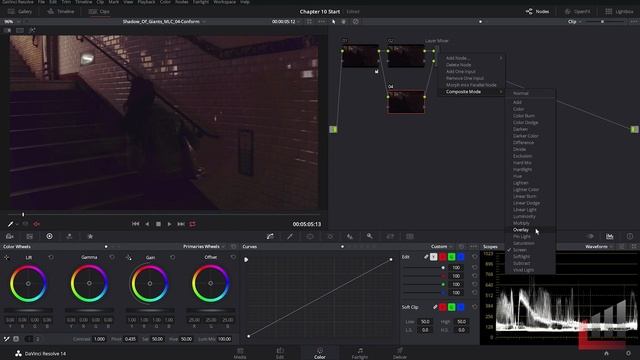The height and width of the screenshot is (360, 640).
Task: Open the Scopes panel icon
Action: pyautogui.click(x=609, y=236)
